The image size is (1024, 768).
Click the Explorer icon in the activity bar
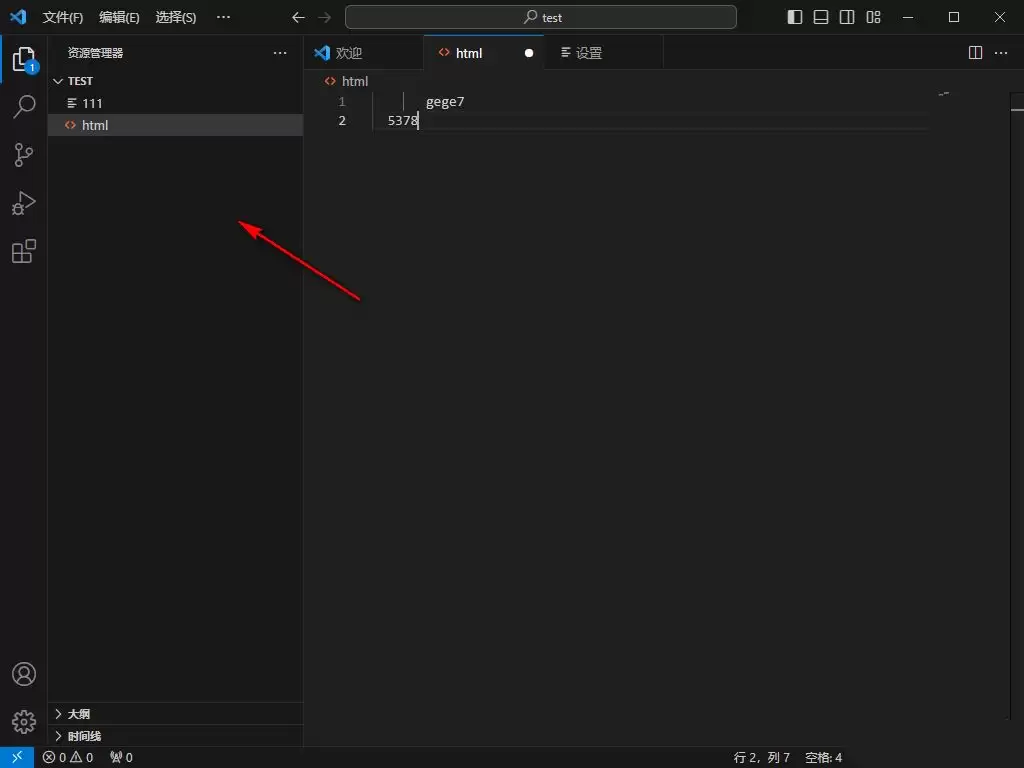click(x=24, y=58)
